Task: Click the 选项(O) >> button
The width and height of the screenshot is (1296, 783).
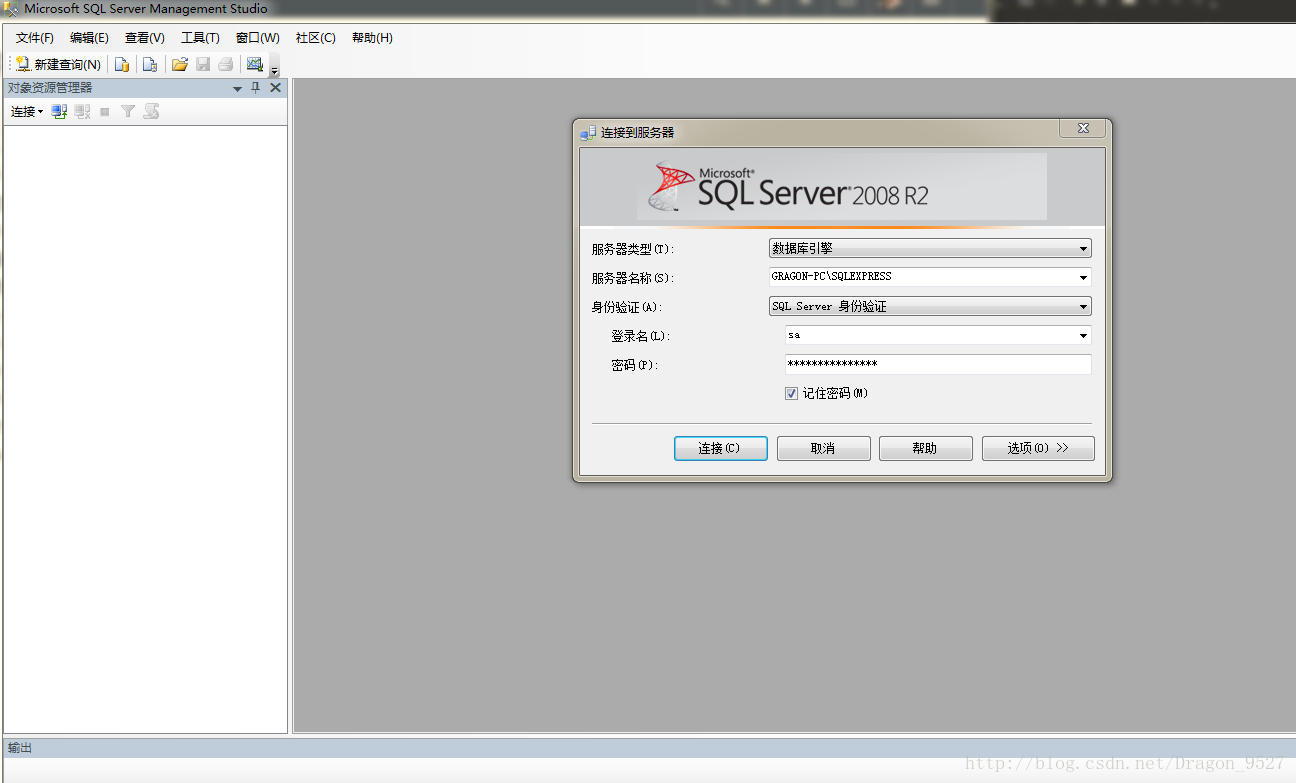Action: [1038, 448]
